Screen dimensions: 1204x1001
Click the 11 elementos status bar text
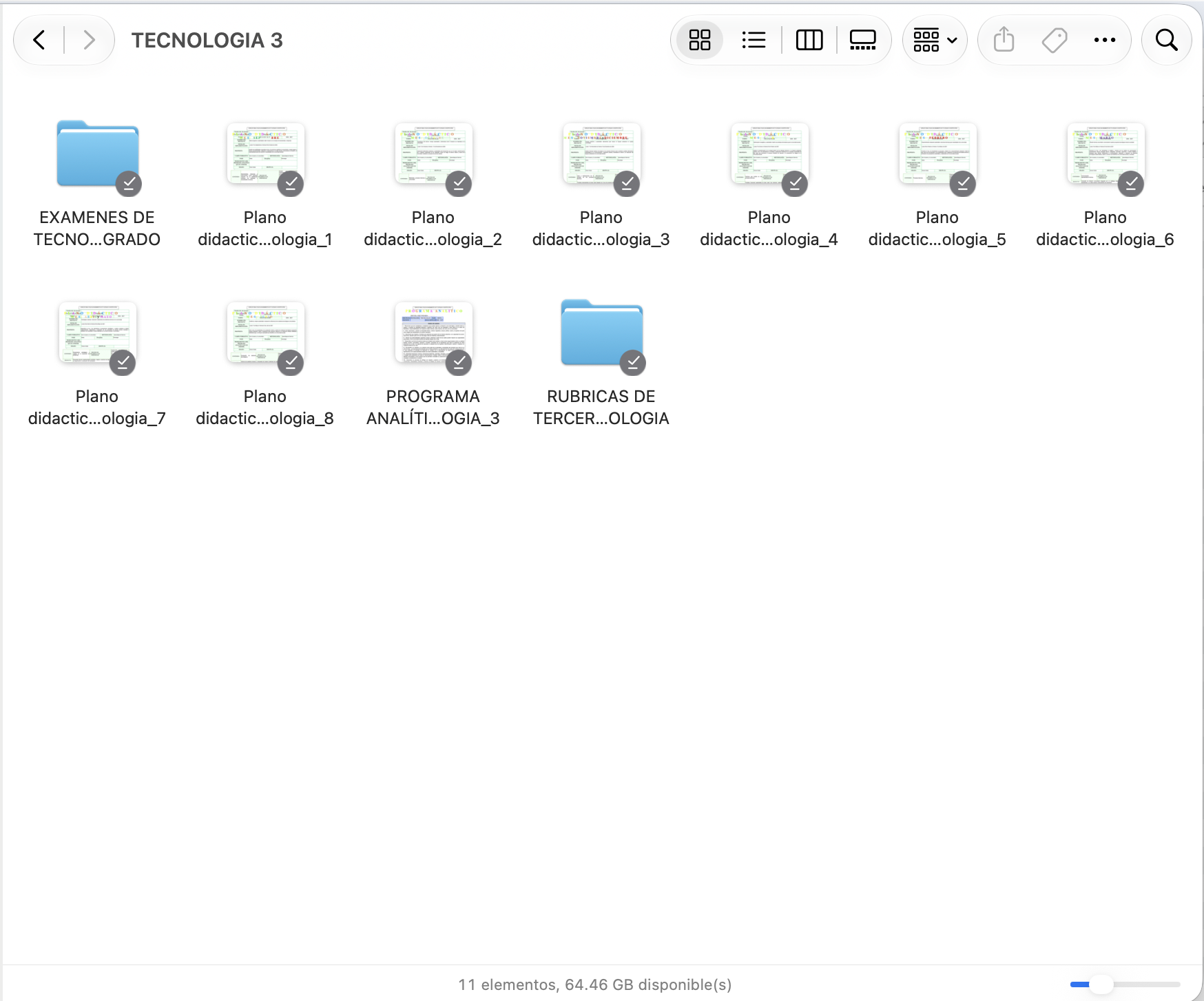pyautogui.click(x=594, y=984)
